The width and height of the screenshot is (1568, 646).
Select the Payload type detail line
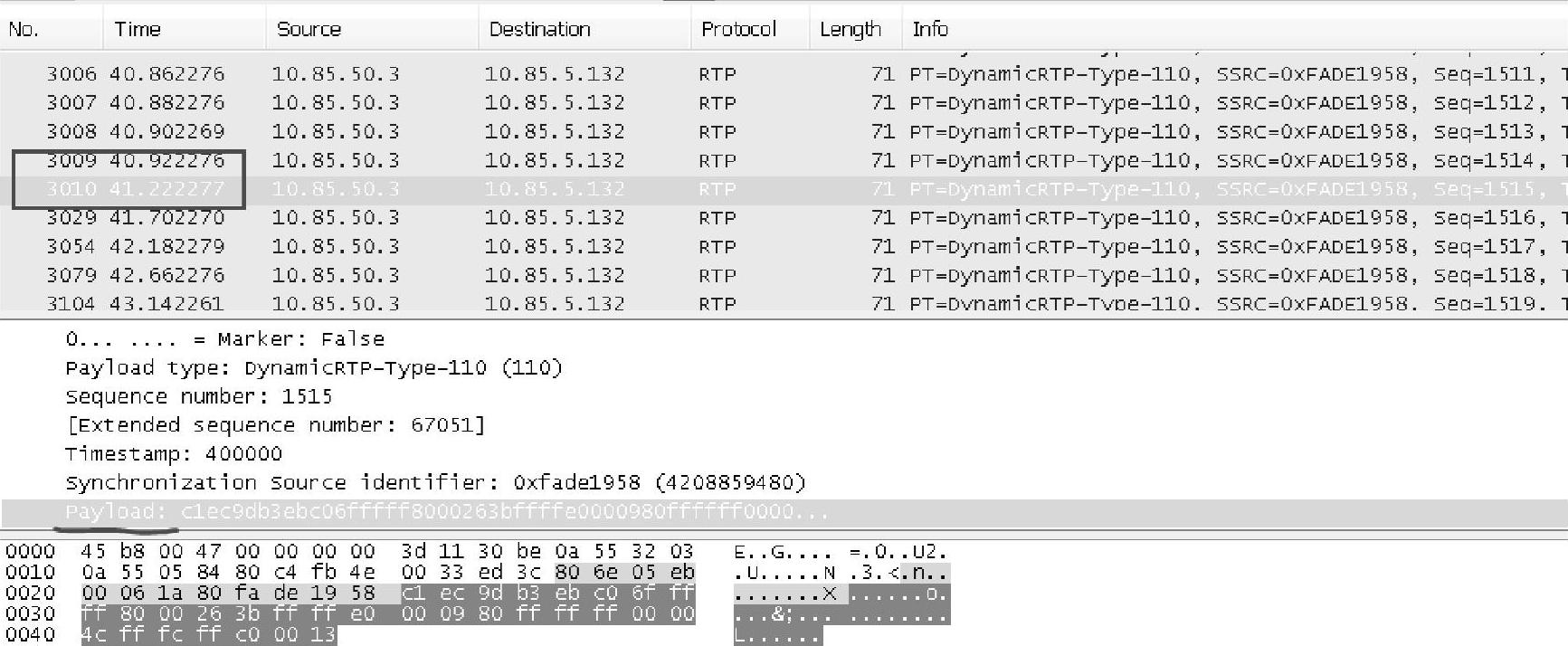click(314, 368)
